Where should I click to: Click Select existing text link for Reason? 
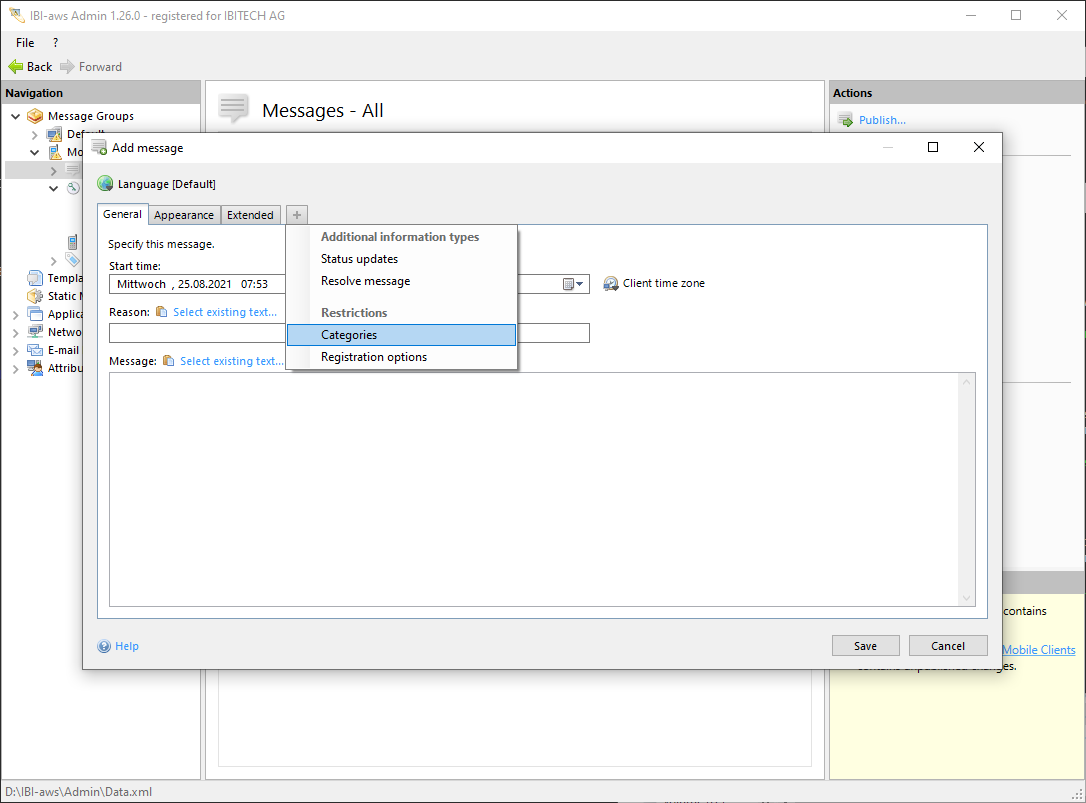pos(225,312)
